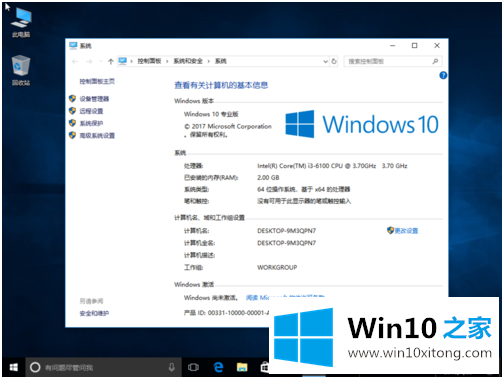
Task: Open 高级系统设置 link
Action: tap(97, 135)
